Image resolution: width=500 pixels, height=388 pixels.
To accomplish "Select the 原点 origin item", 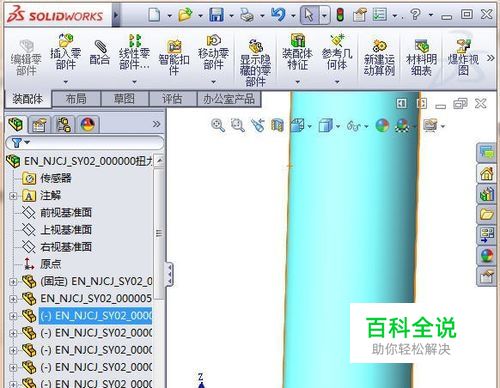I will 50,264.
